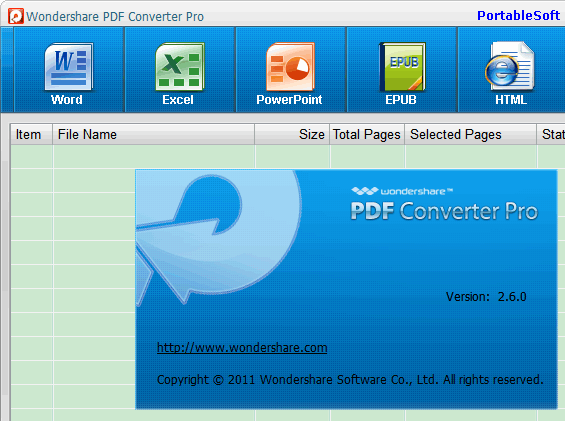The width and height of the screenshot is (565, 421).
Task: Click the Wondershare PDF Converter Pro window title
Action: (115, 17)
